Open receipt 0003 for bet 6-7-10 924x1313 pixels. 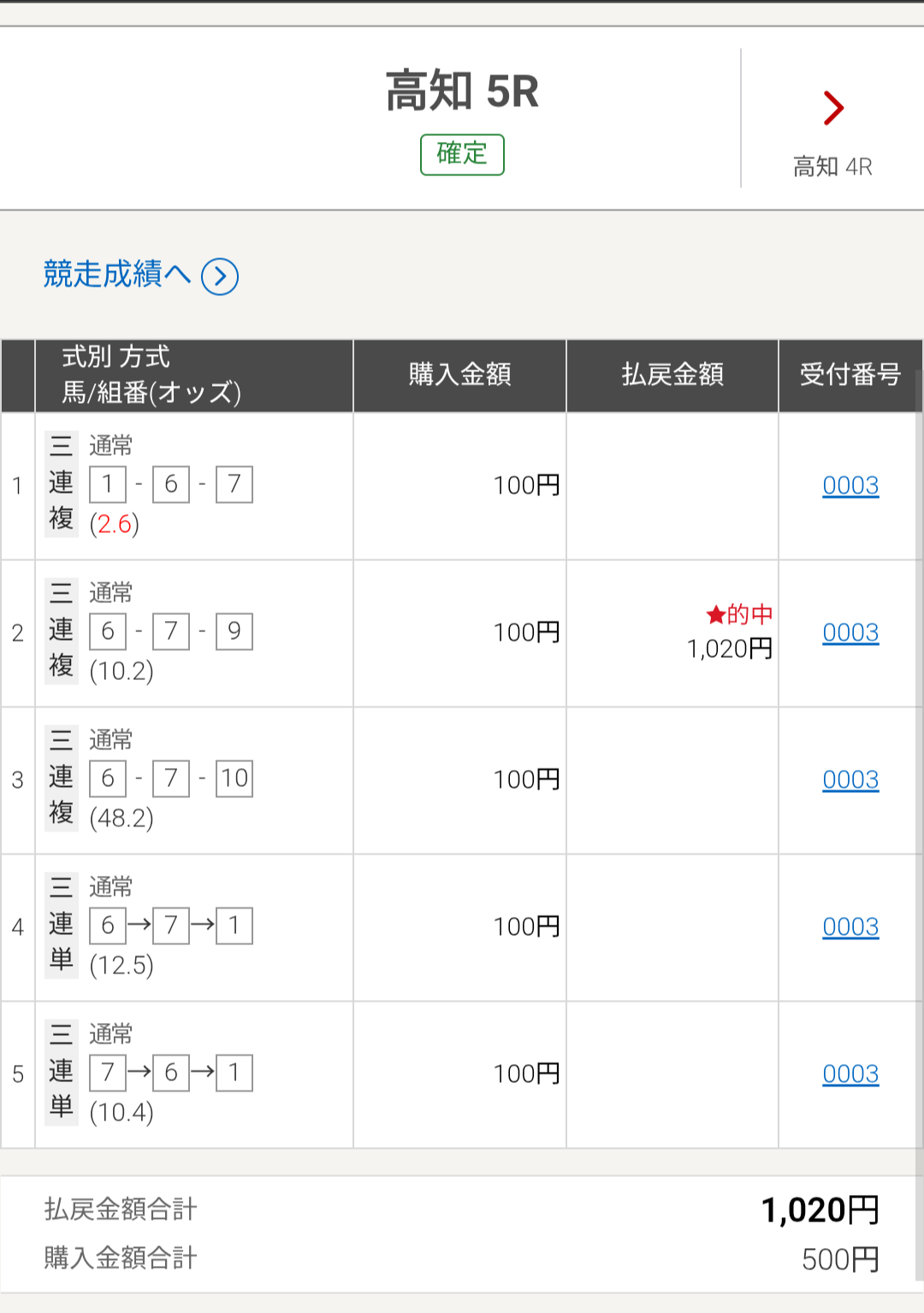click(850, 780)
